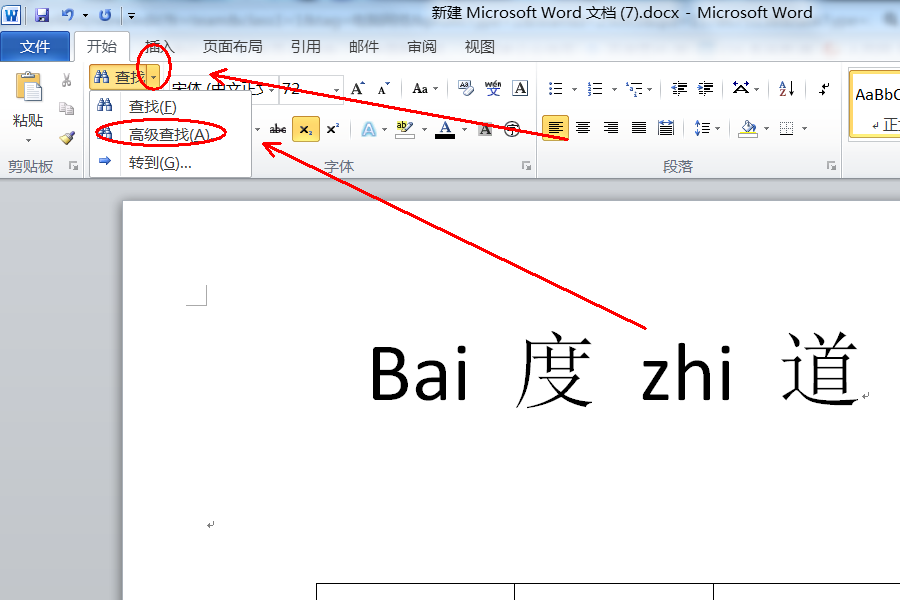Viewport: 900px width, 600px height.
Task: Sort text A to Z
Action: click(x=786, y=88)
